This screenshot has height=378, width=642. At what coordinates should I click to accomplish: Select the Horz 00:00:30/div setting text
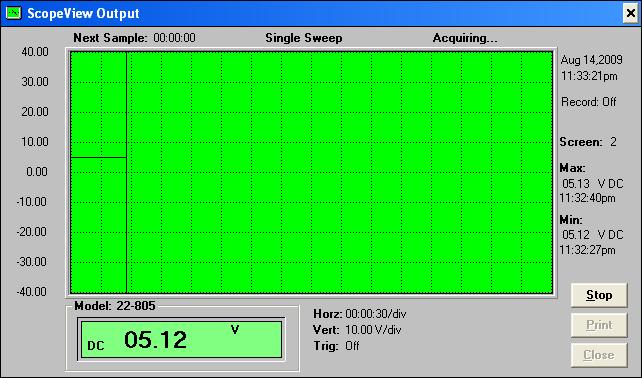click(x=359, y=314)
